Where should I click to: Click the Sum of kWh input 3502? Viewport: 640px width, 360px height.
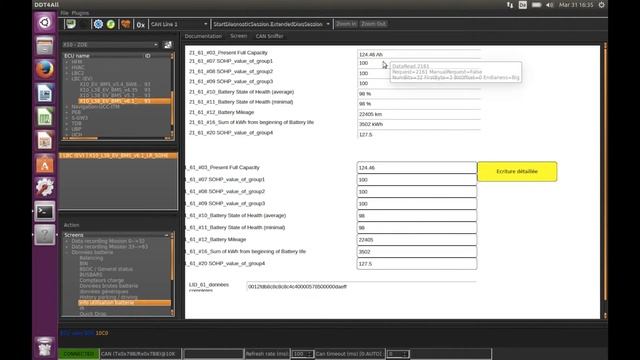416,252
